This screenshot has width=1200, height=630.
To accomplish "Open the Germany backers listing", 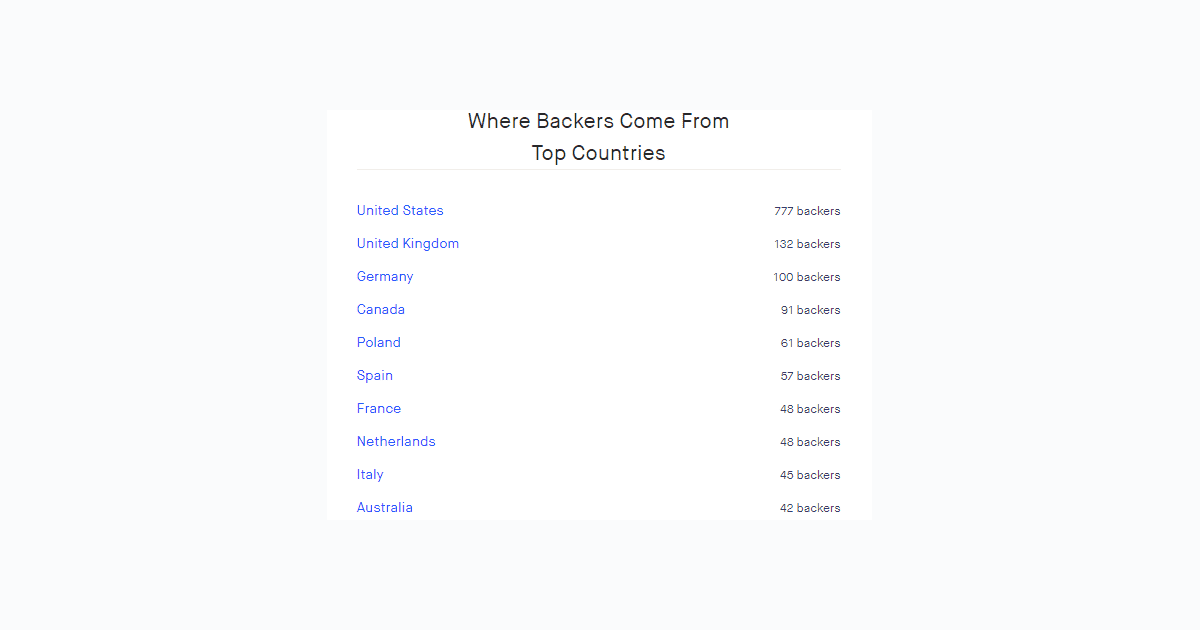I will tap(384, 276).
